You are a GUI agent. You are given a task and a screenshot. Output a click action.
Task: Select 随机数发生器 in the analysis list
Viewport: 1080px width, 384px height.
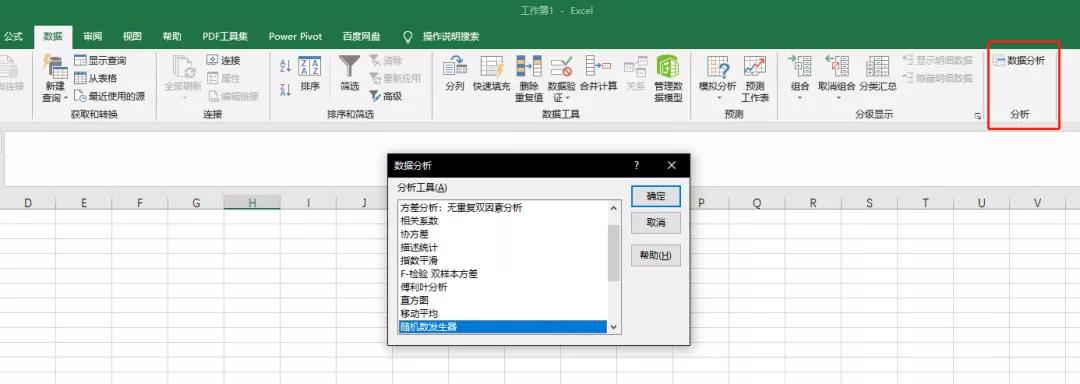(x=503, y=327)
